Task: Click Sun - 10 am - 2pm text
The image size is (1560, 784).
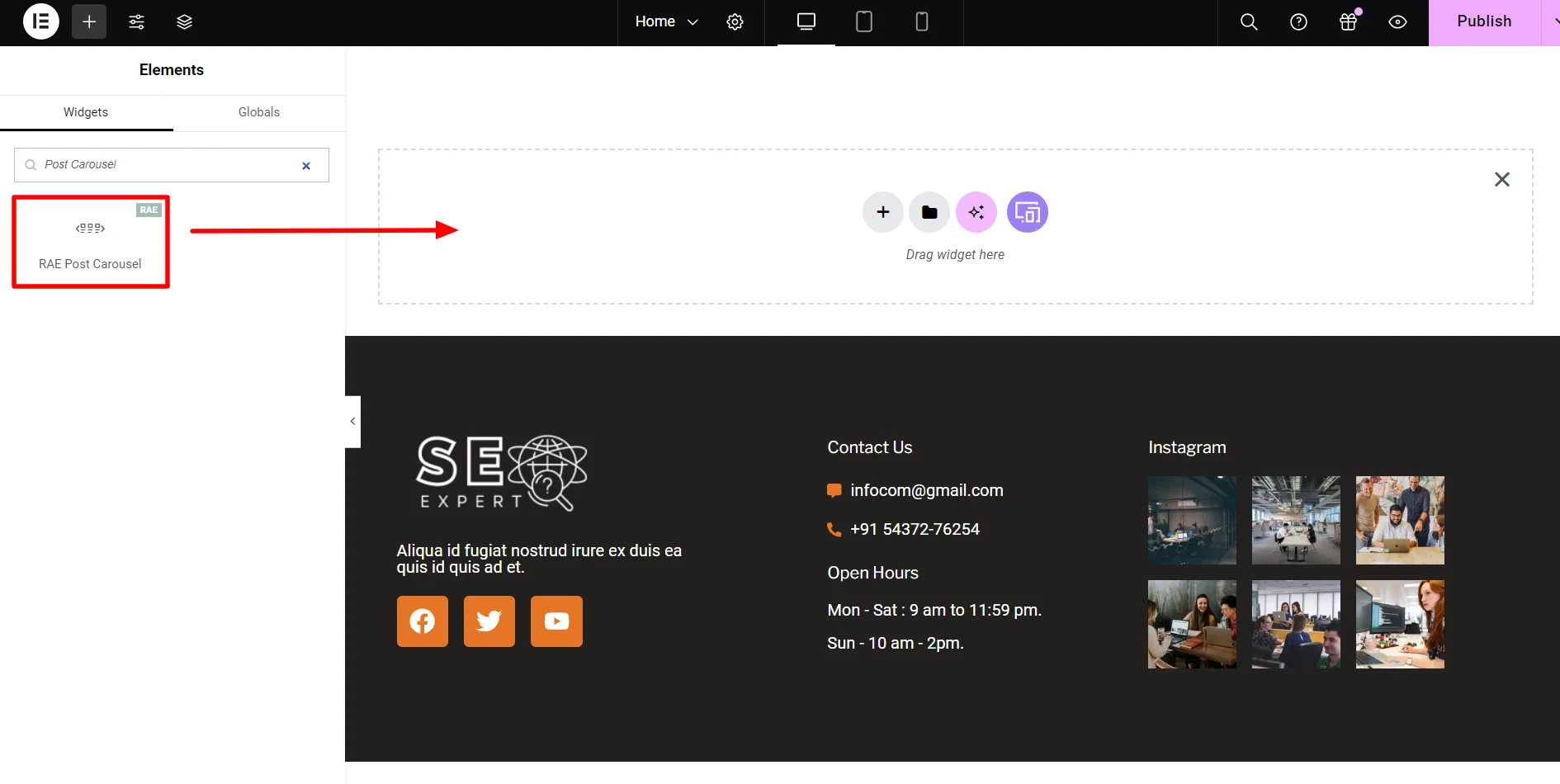Action: pyautogui.click(x=896, y=643)
